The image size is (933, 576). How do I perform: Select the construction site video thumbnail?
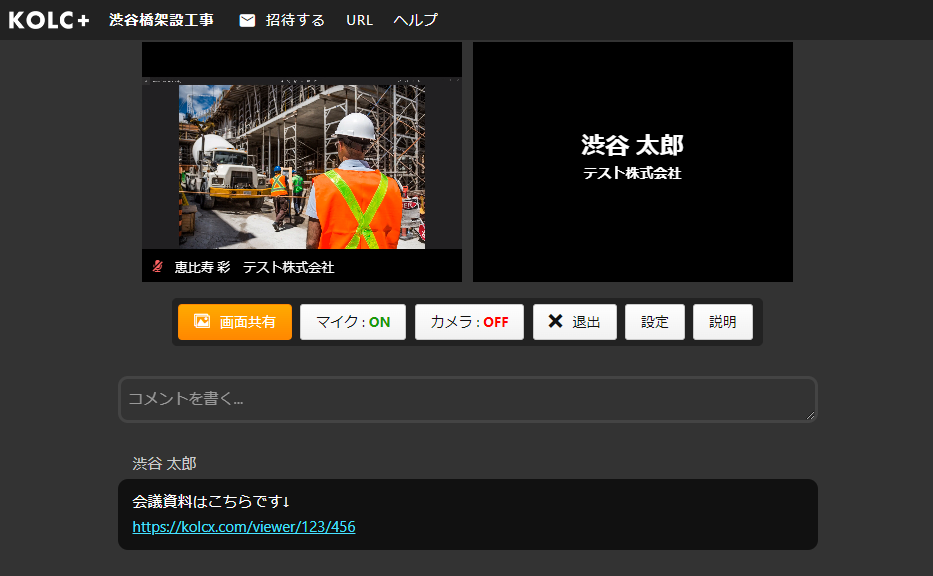coord(301,166)
